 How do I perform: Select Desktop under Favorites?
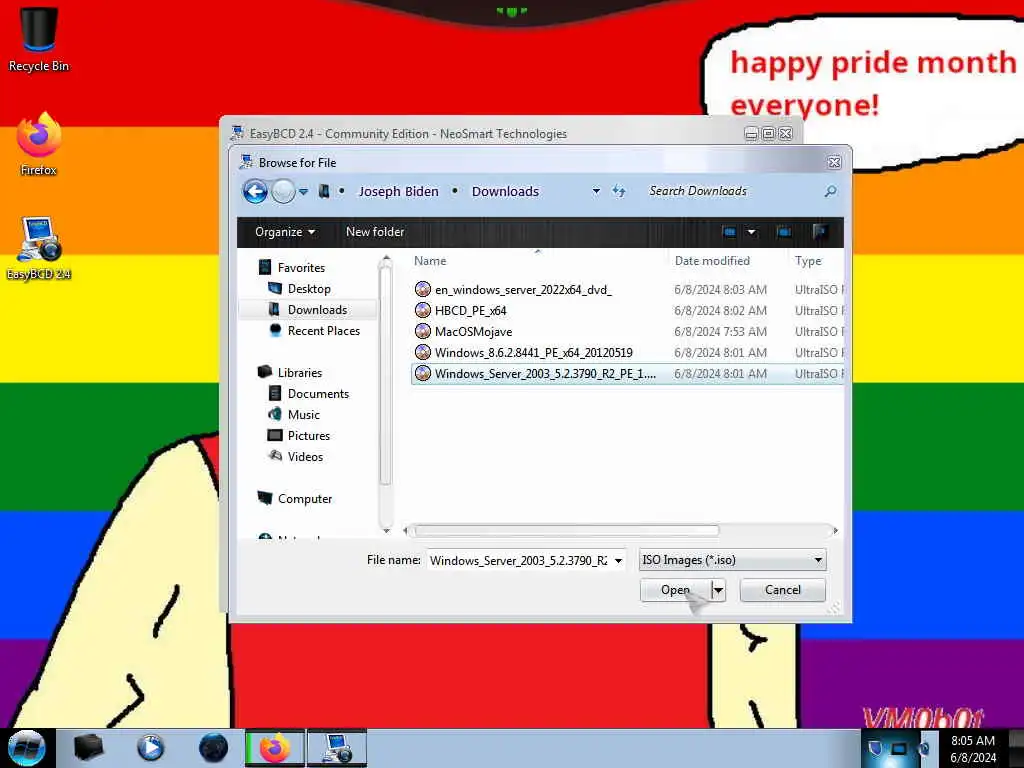(x=308, y=289)
